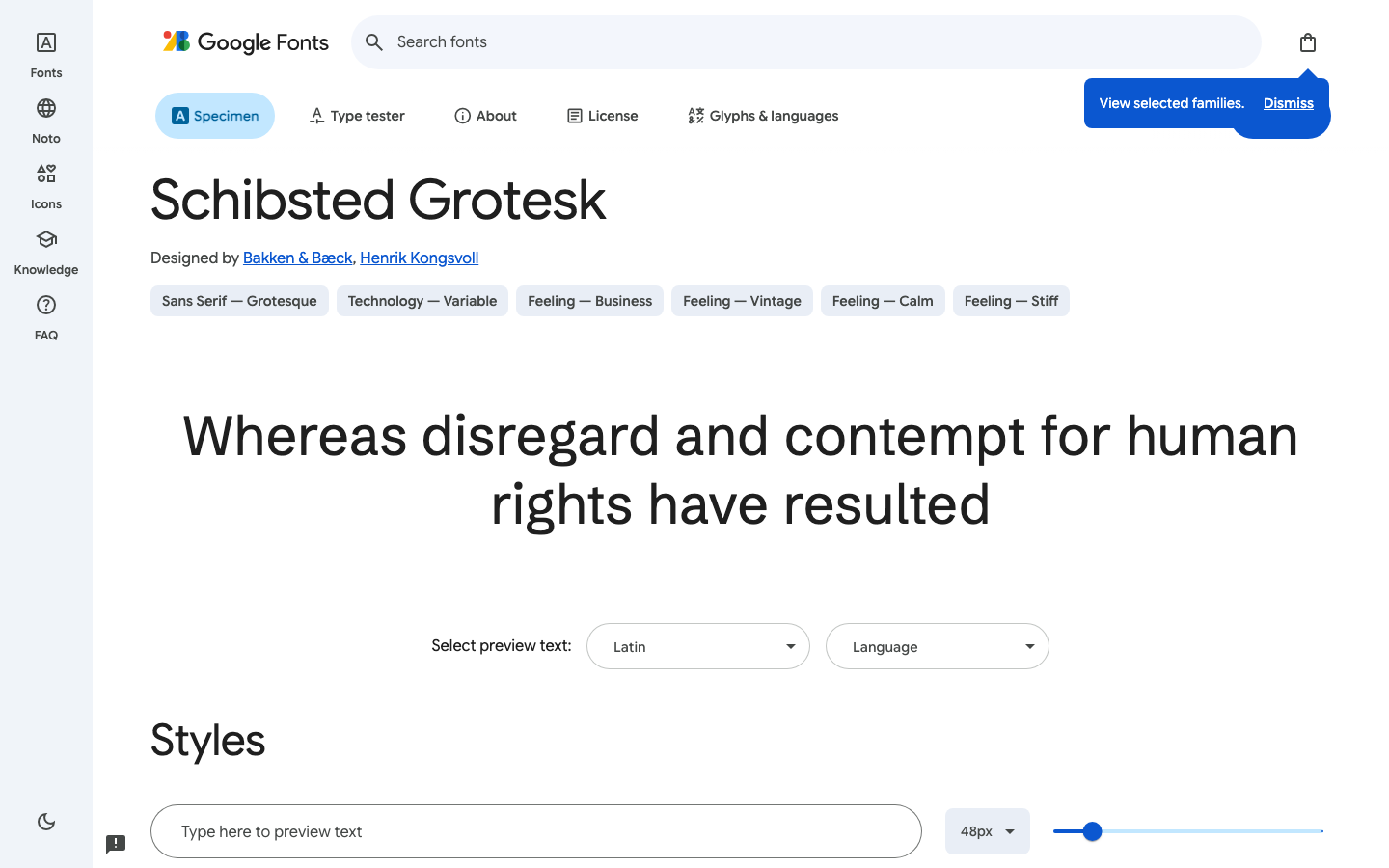Click the Henrik Kongsvoll designer link

coord(419,258)
